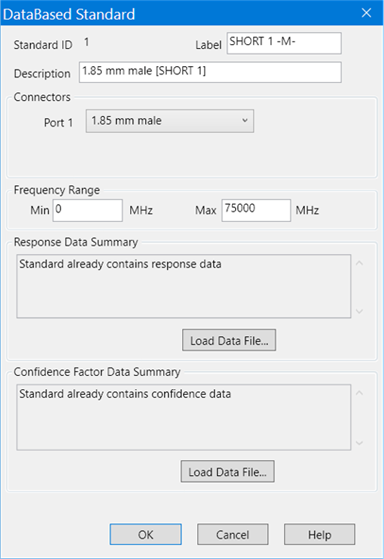Load Data File for response data
384x559 pixels.
click(x=229, y=340)
